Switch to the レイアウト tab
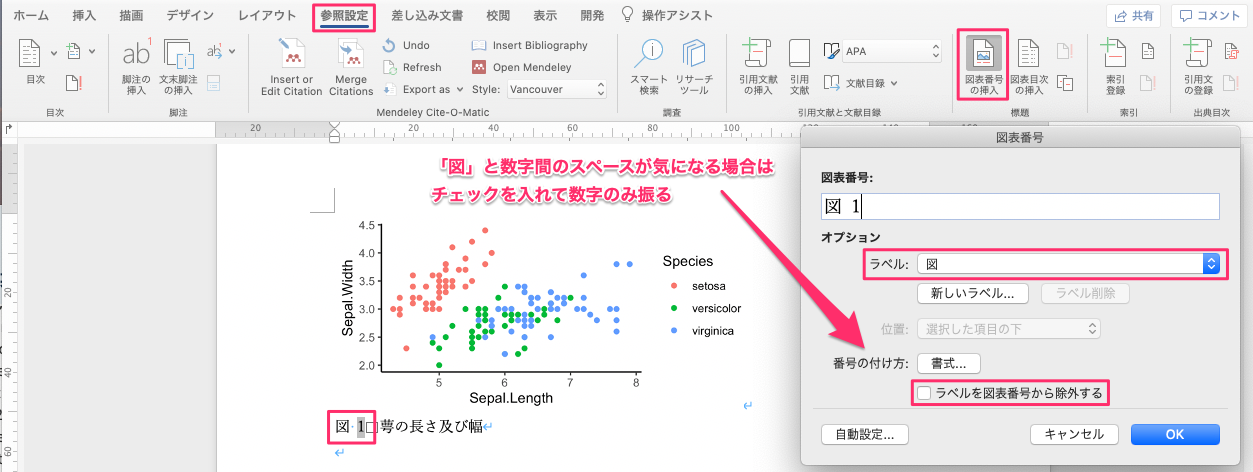 click(x=267, y=15)
